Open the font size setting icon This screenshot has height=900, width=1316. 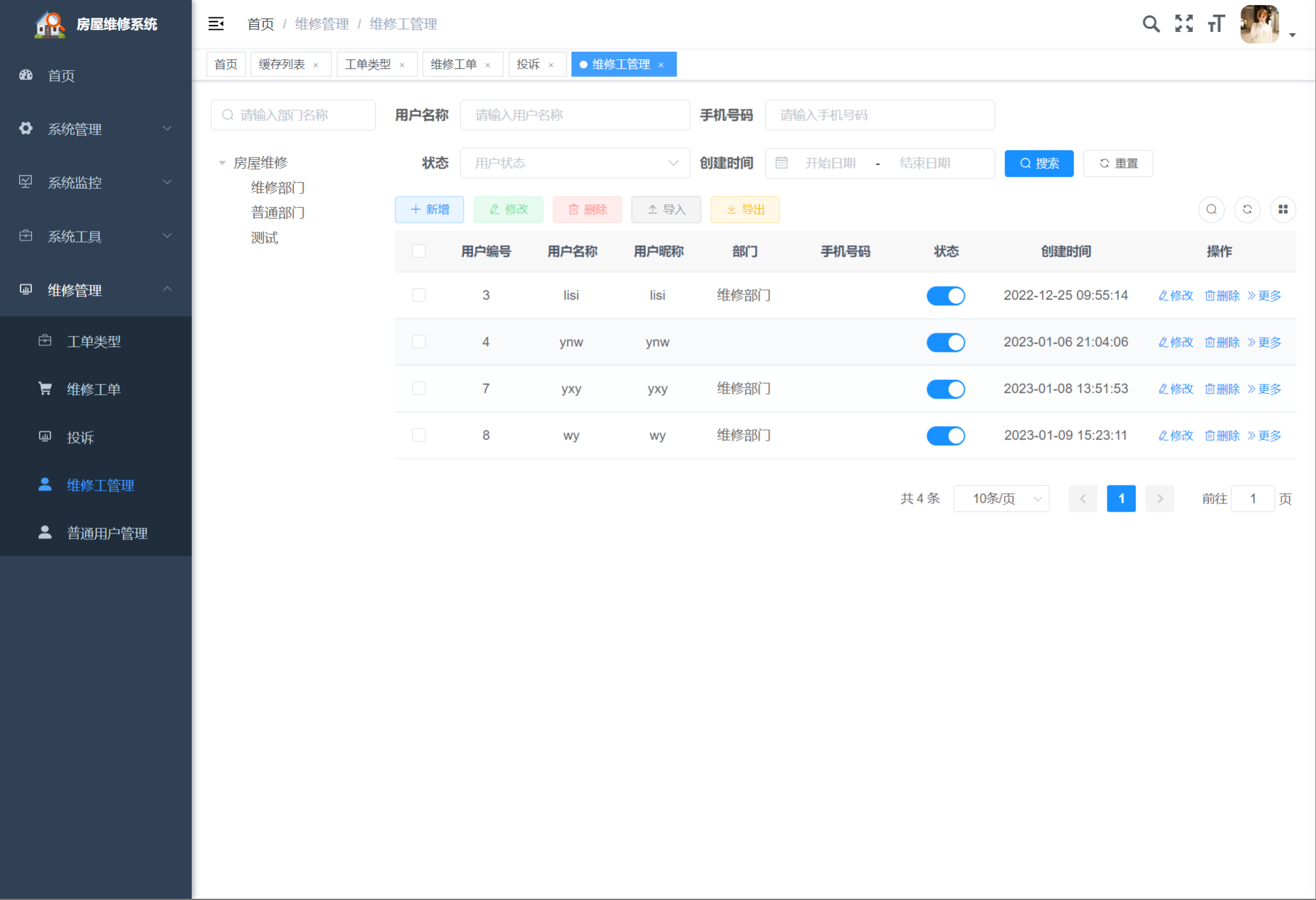click(1216, 24)
